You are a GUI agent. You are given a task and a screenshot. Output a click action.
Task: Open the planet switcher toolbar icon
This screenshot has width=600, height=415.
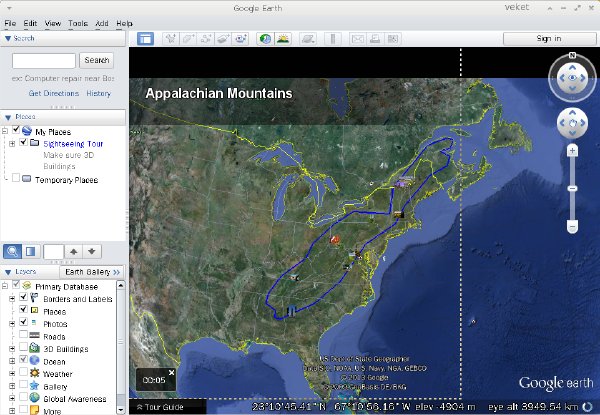(x=308, y=39)
